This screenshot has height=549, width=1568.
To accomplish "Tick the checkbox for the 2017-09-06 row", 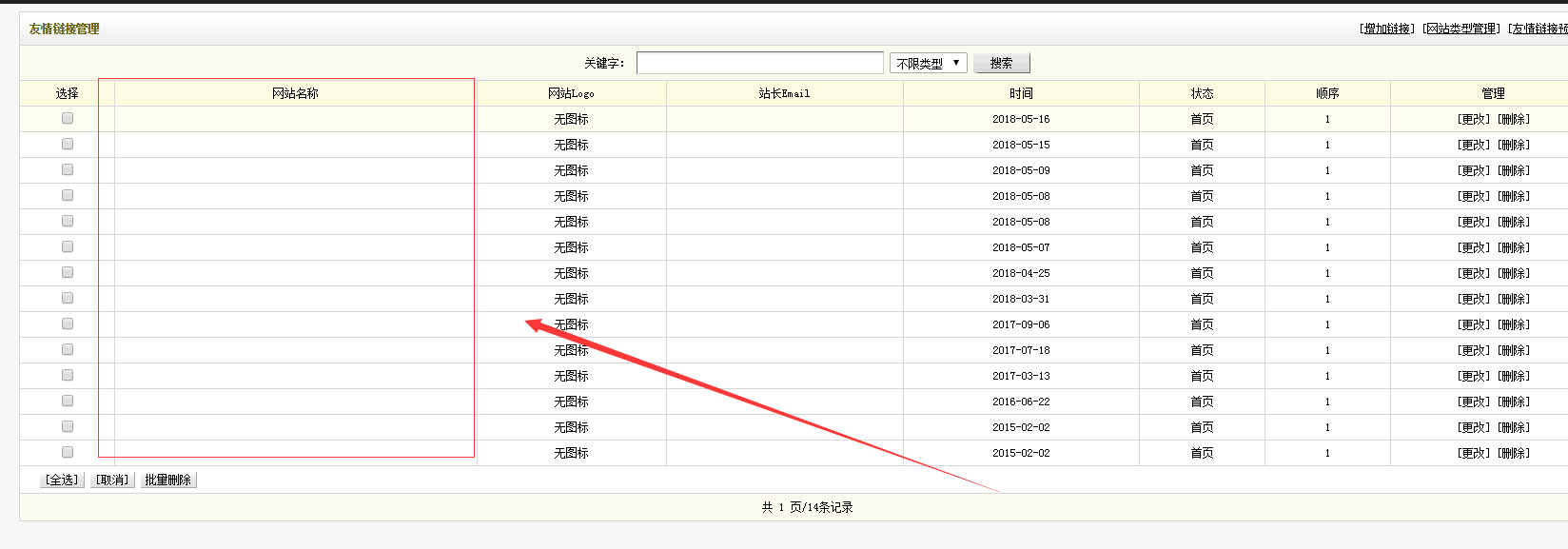I will (x=68, y=324).
